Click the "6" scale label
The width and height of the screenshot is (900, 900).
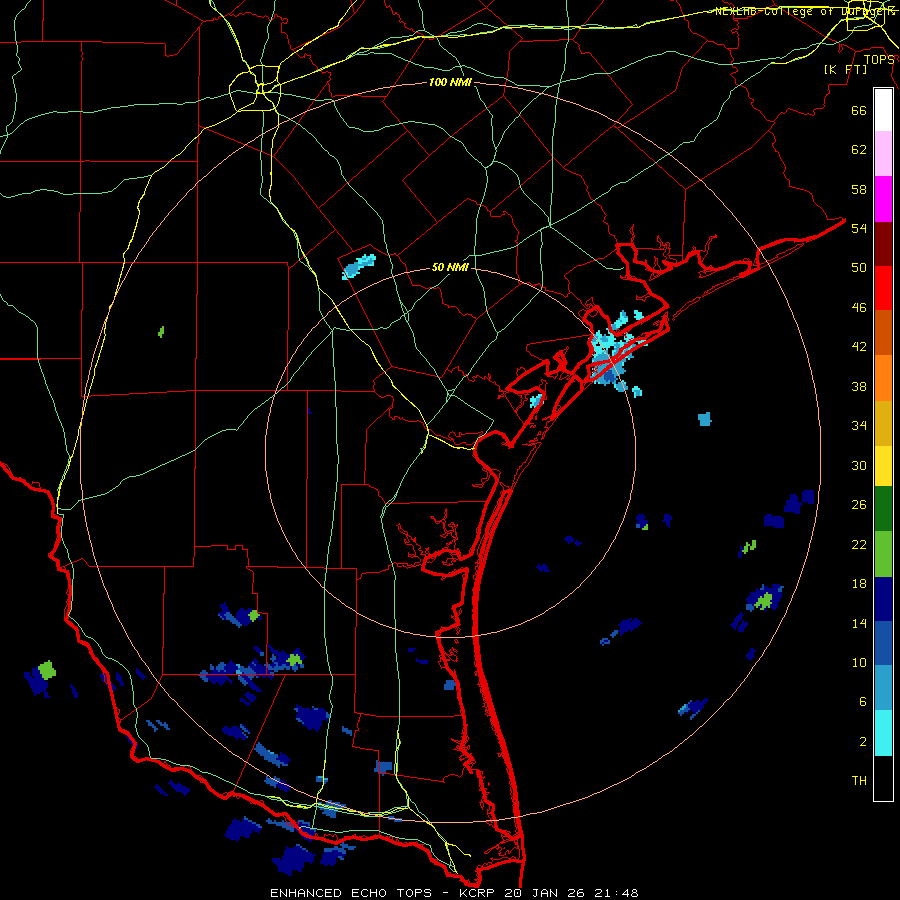click(863, 701)
